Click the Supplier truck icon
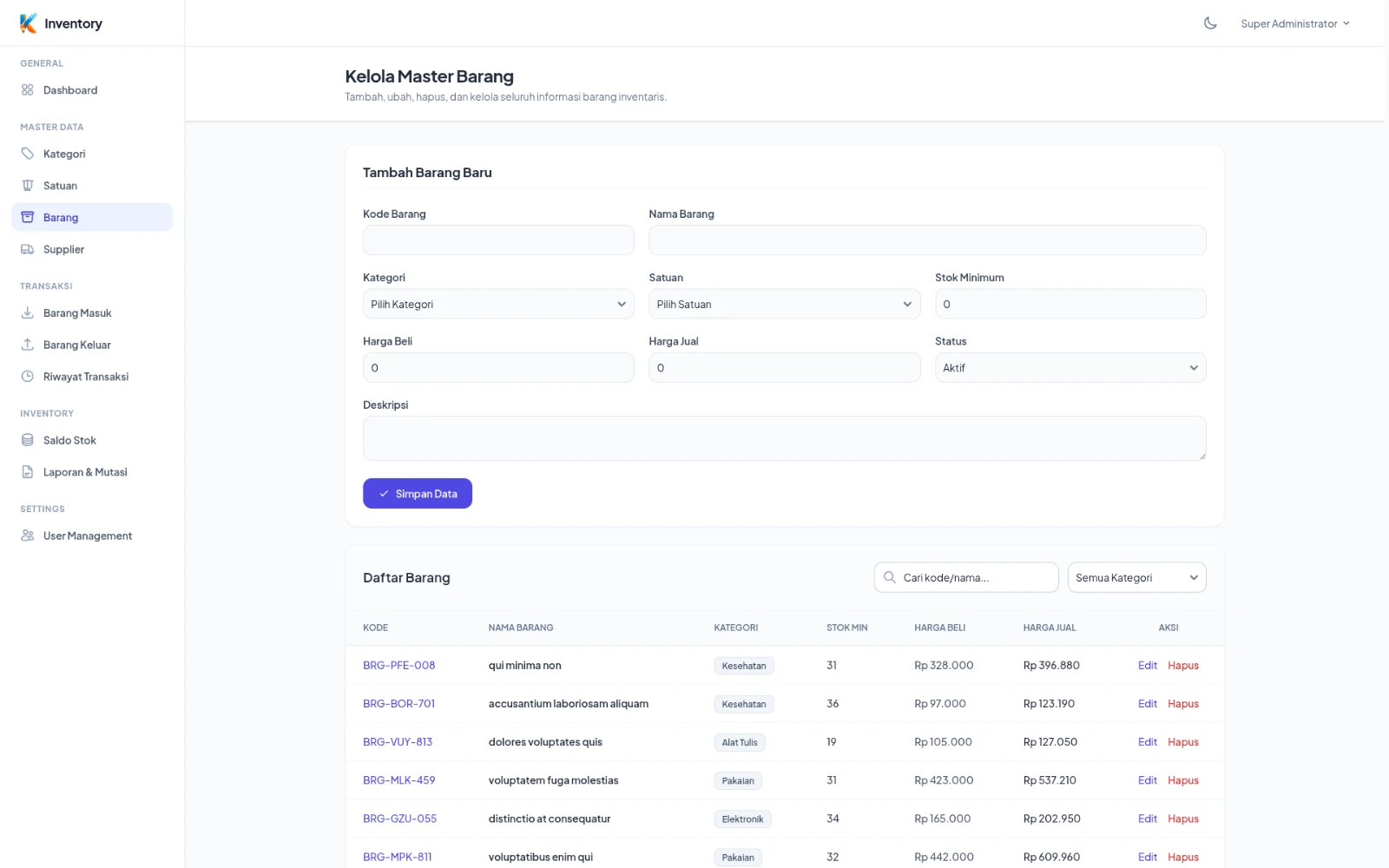Image resolution: width=1389 pixels, height=868 pixels. [x=28, y=249]
